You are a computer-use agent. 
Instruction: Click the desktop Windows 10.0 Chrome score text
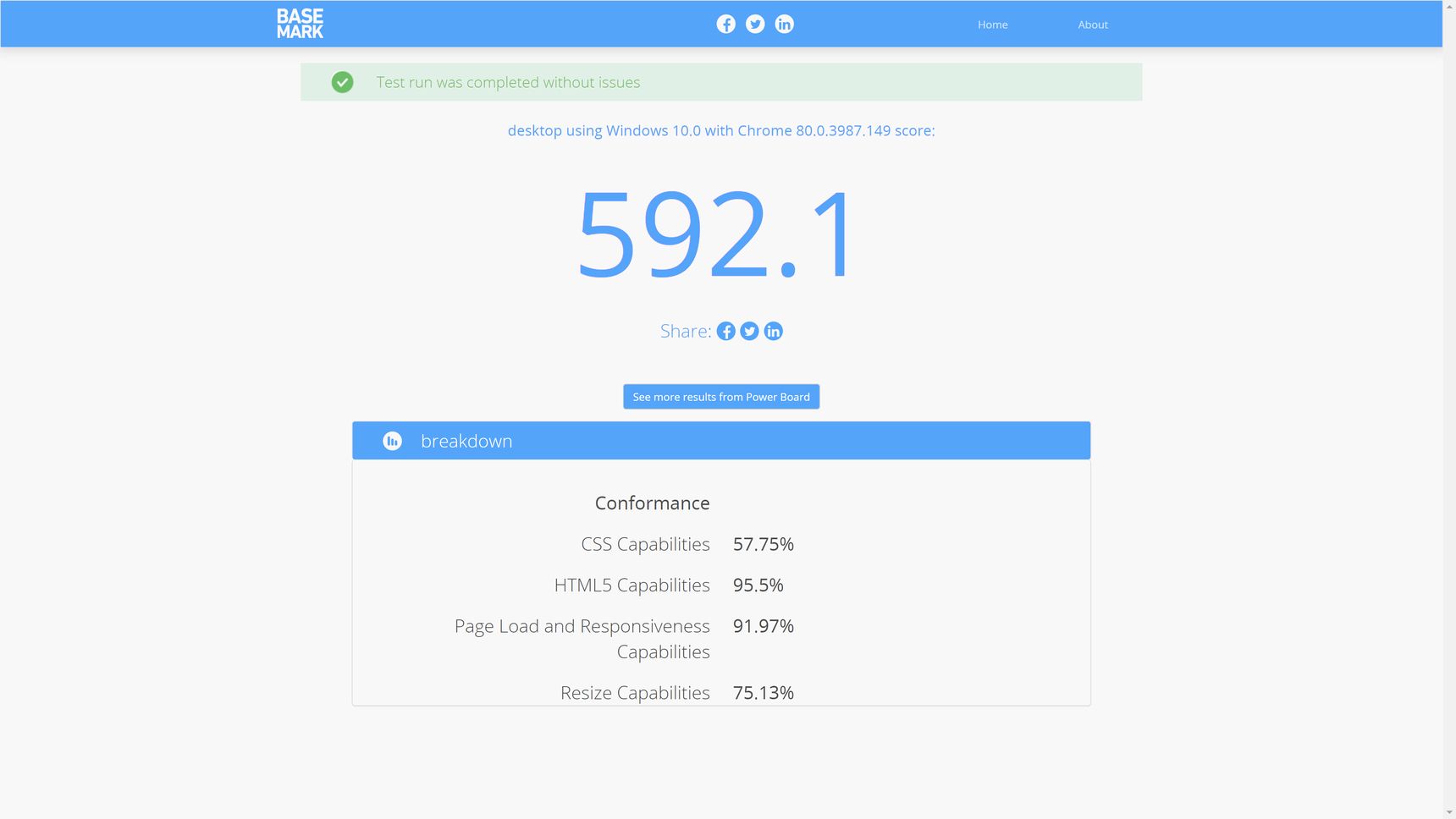click(x=721, y=130)
